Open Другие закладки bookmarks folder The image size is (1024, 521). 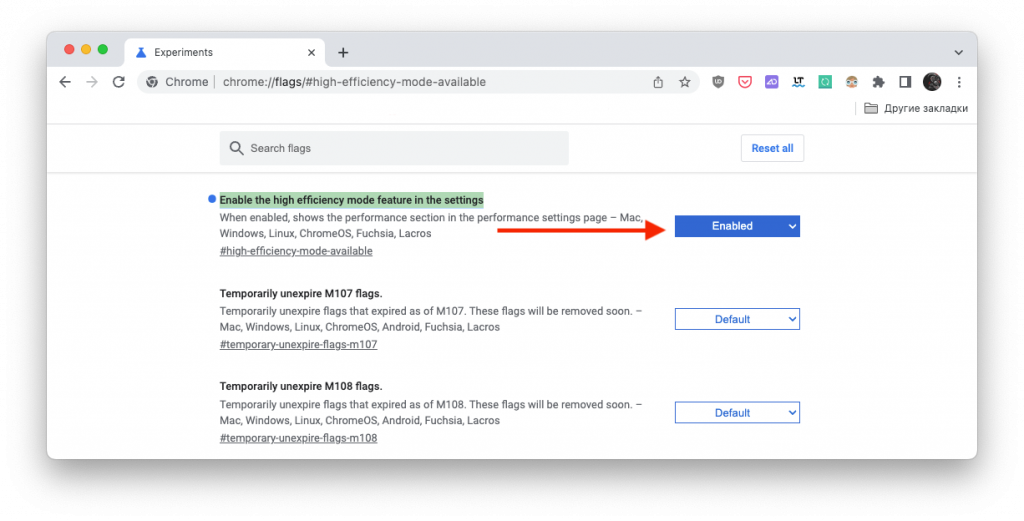(916, 108)
